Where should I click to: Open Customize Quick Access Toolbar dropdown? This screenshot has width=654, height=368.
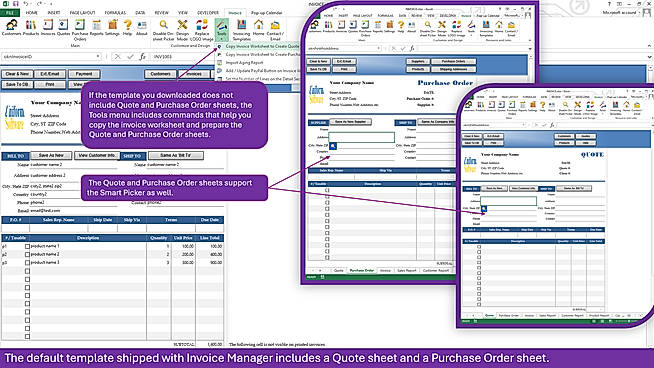[51, 4]
